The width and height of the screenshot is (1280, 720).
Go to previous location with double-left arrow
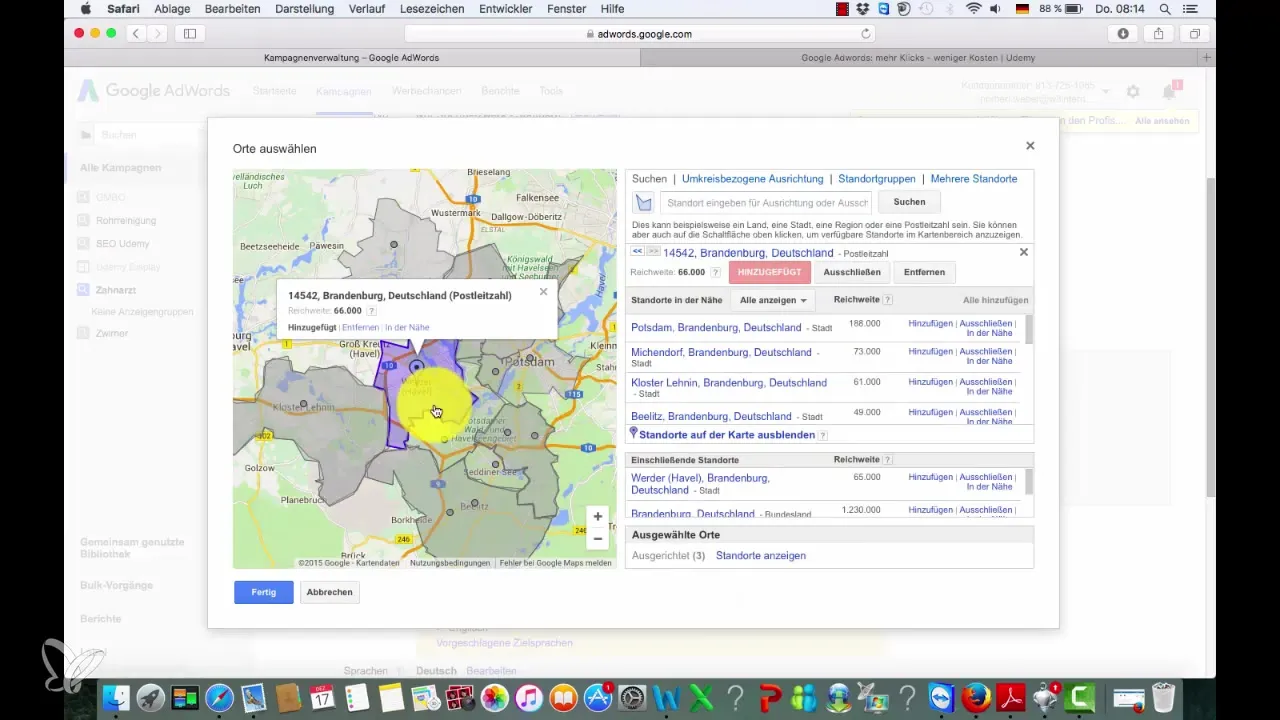click(x=638, y=252)
